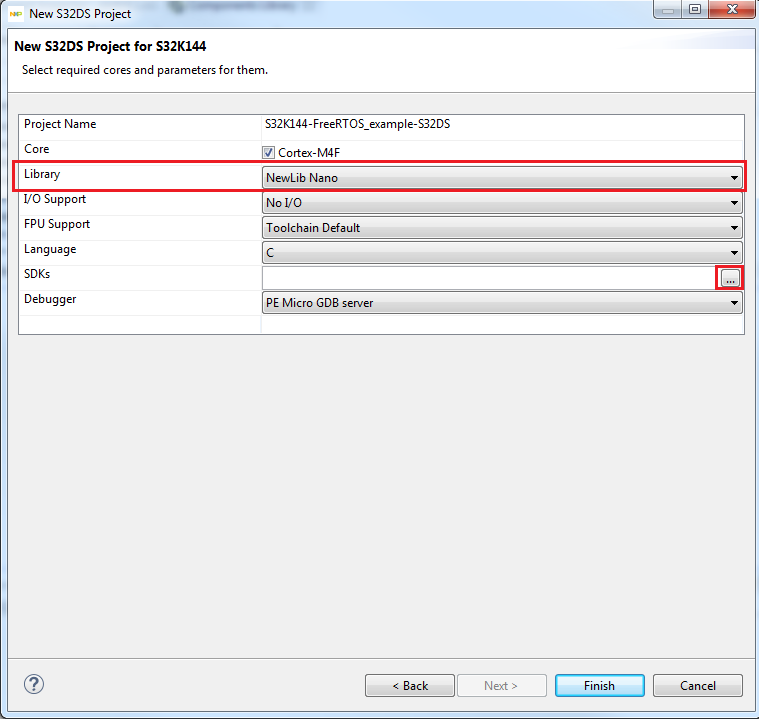This screenshot has height=720, width=763.
Task: Click the heading New S32DS Project for S32K144
Action: pyautogui.click(x=110, y=46)
